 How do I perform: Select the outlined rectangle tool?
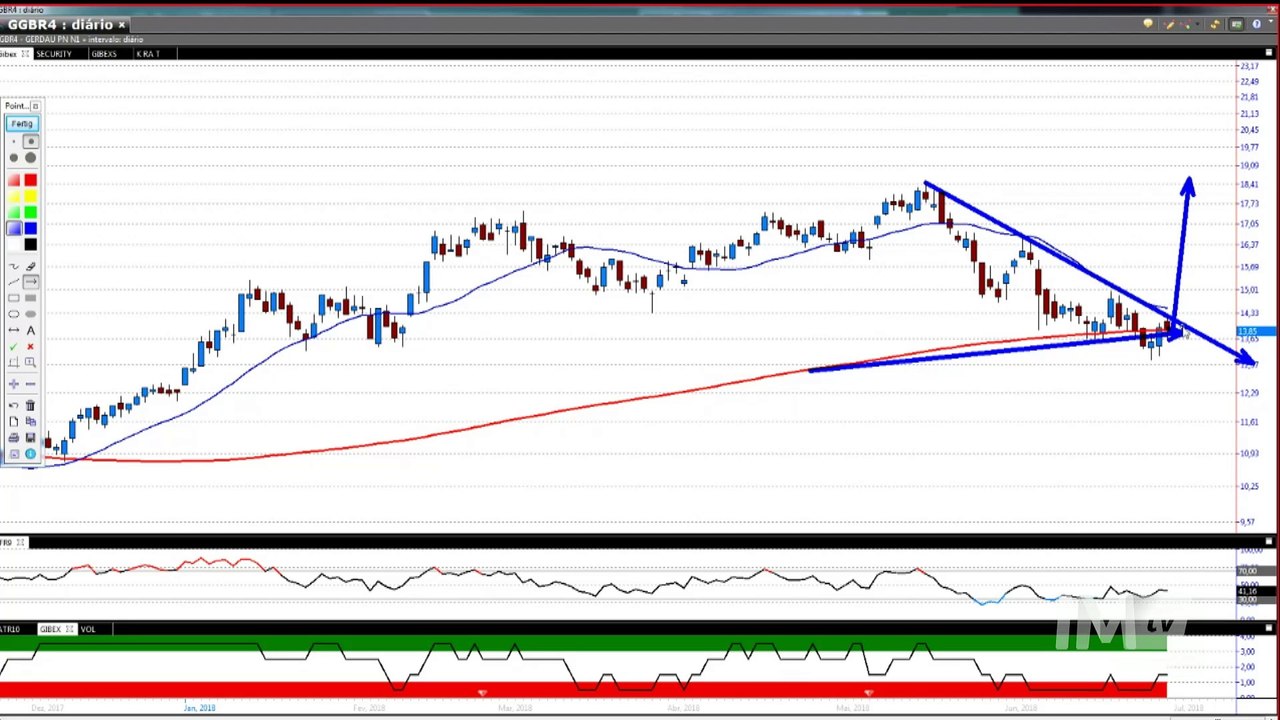13,298
